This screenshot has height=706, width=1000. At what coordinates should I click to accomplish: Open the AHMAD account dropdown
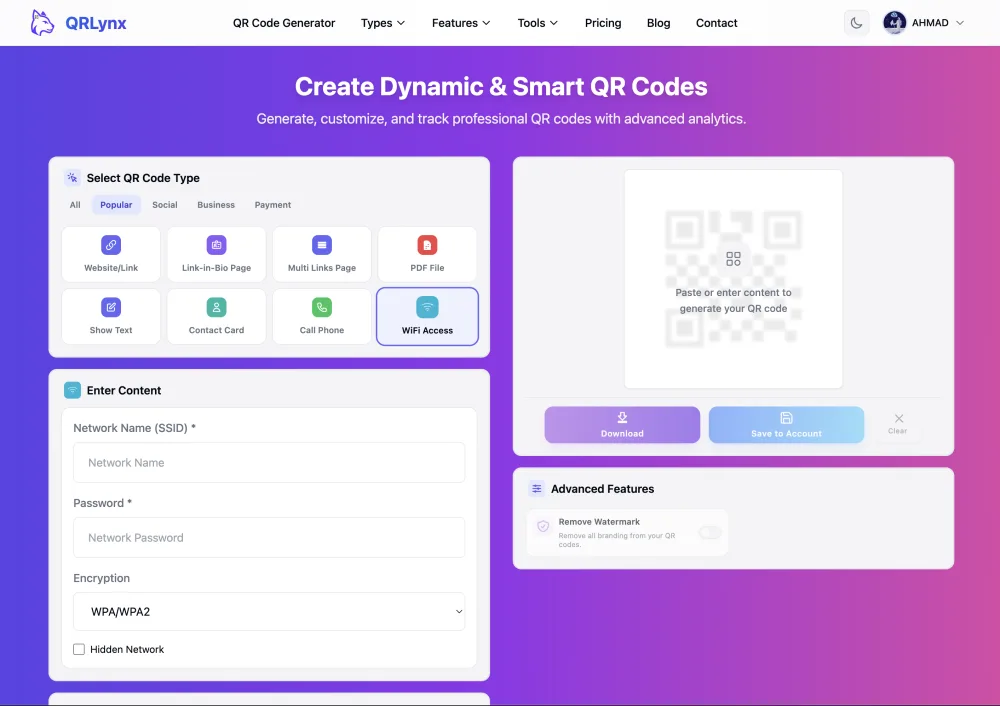[x=922, y=22]
